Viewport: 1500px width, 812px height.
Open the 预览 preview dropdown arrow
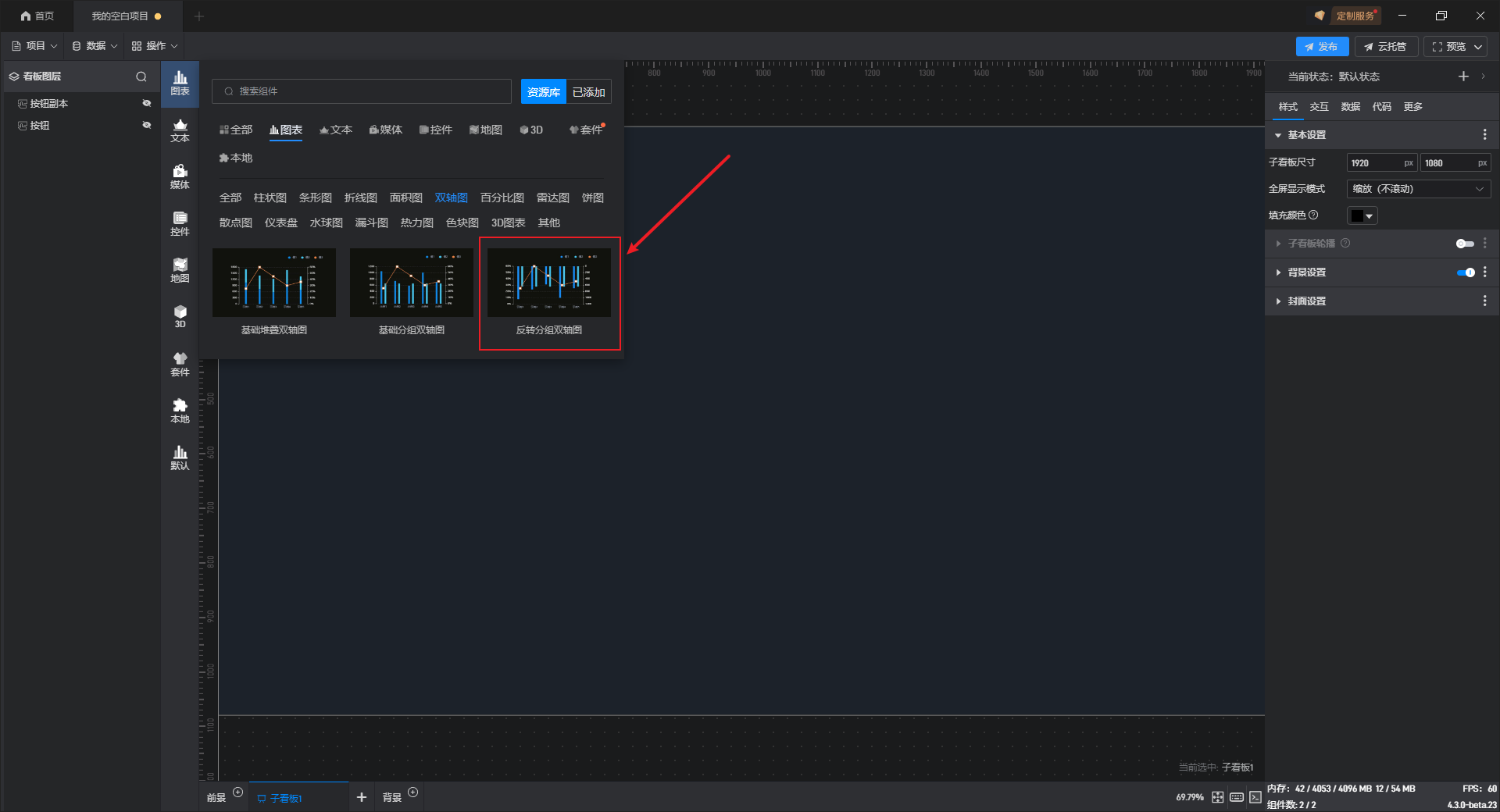pos(1478,47)
